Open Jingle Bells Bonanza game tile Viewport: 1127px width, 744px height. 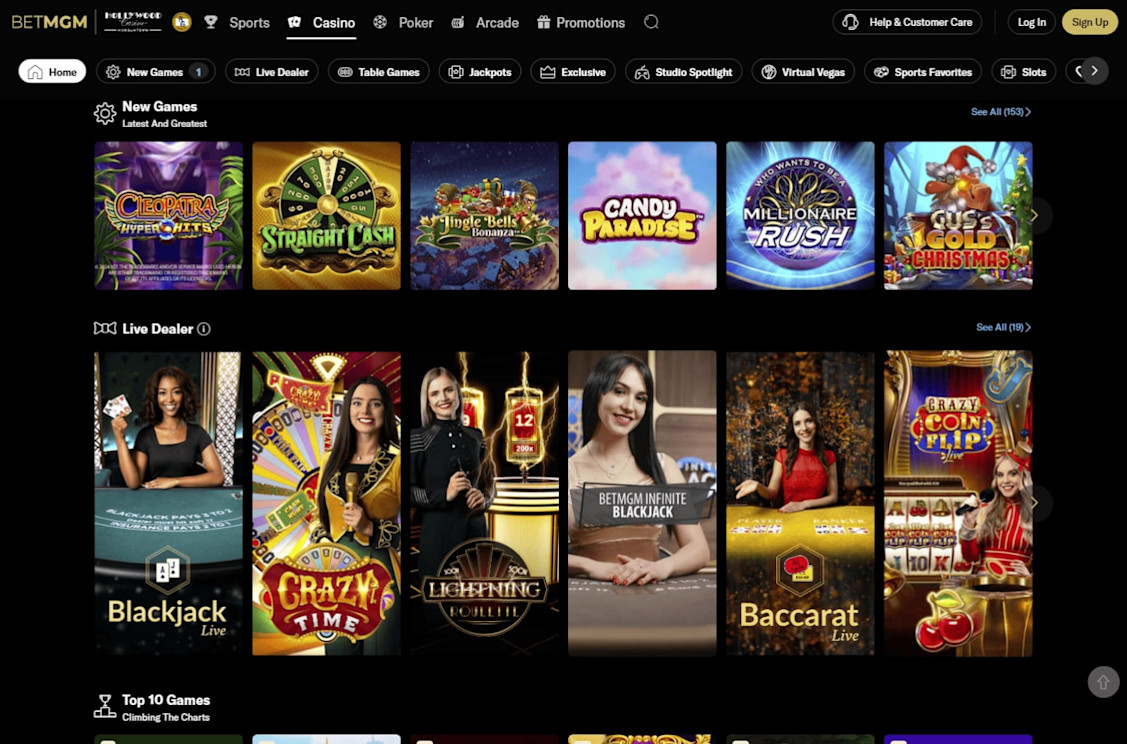click(x=484, y=216)
